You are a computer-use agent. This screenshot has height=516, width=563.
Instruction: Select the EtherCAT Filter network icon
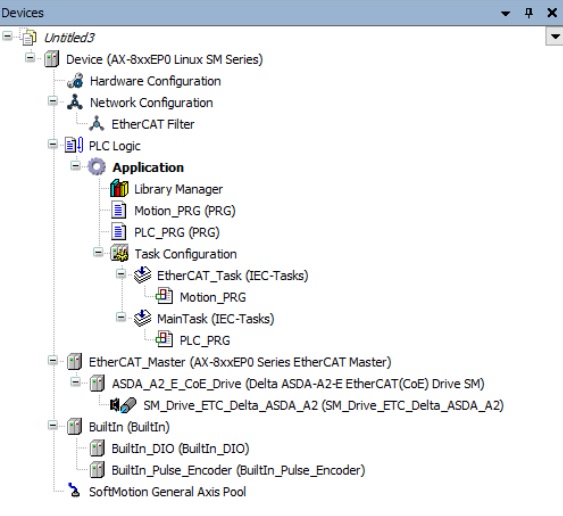click(96, 124)
